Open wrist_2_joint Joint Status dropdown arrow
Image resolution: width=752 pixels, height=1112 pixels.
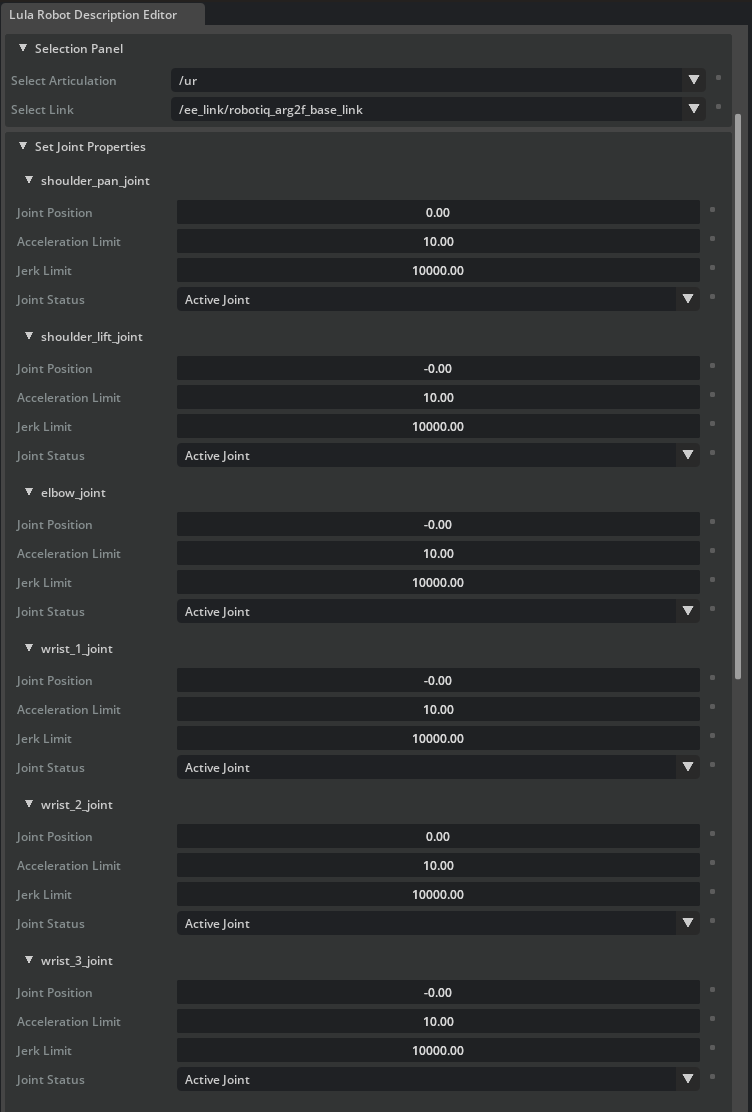(687, 923)
